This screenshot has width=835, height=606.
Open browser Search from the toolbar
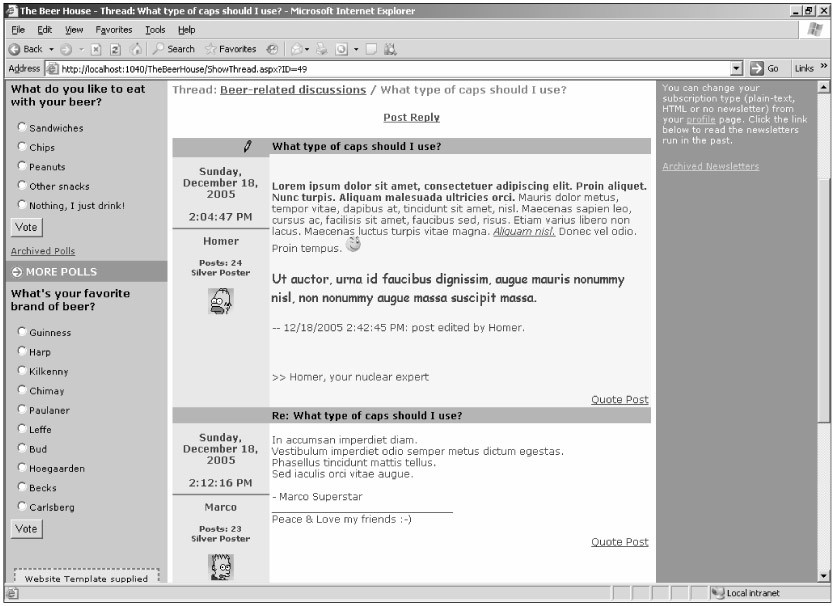175,48
